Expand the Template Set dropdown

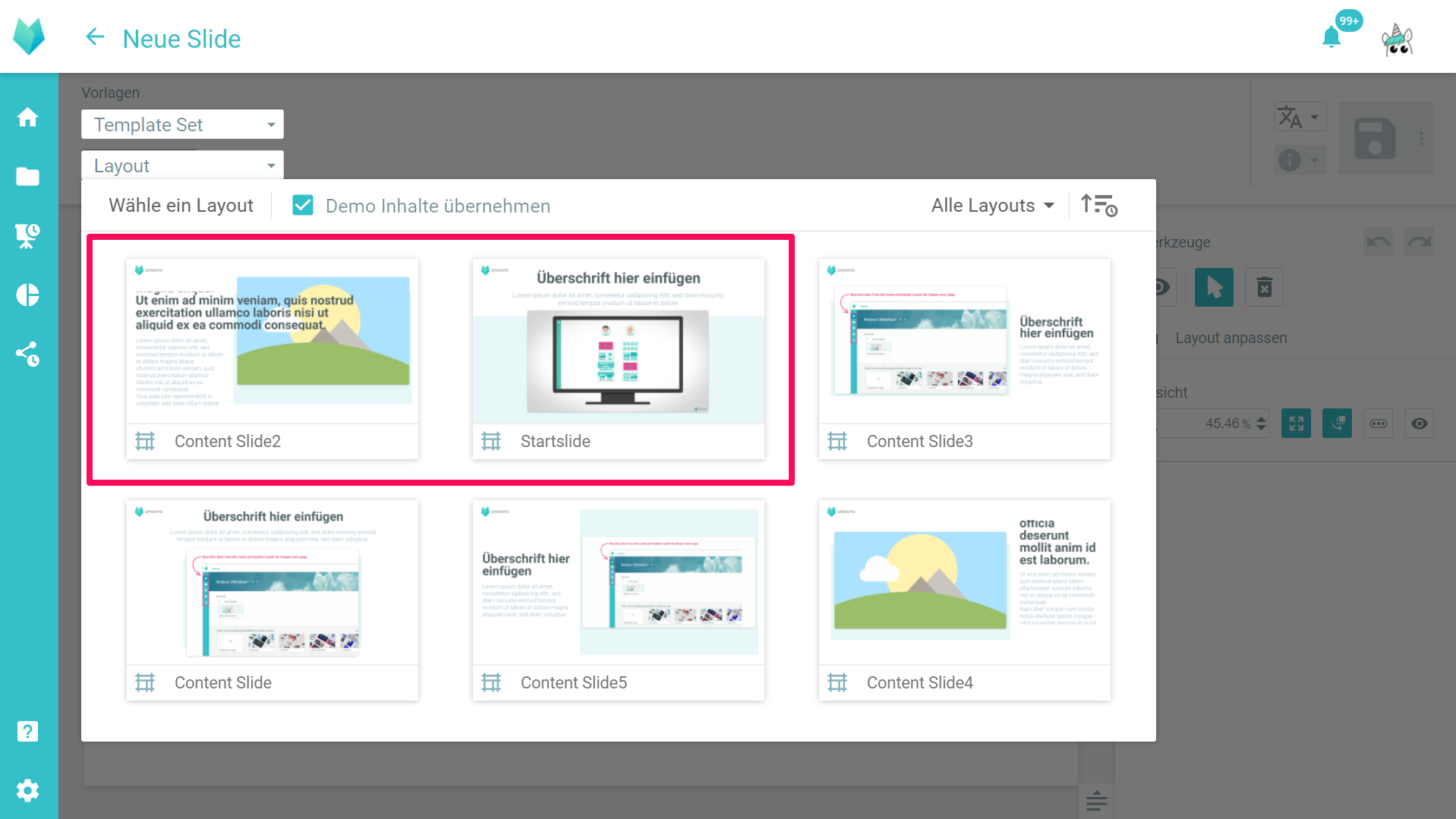click(182, 124)
